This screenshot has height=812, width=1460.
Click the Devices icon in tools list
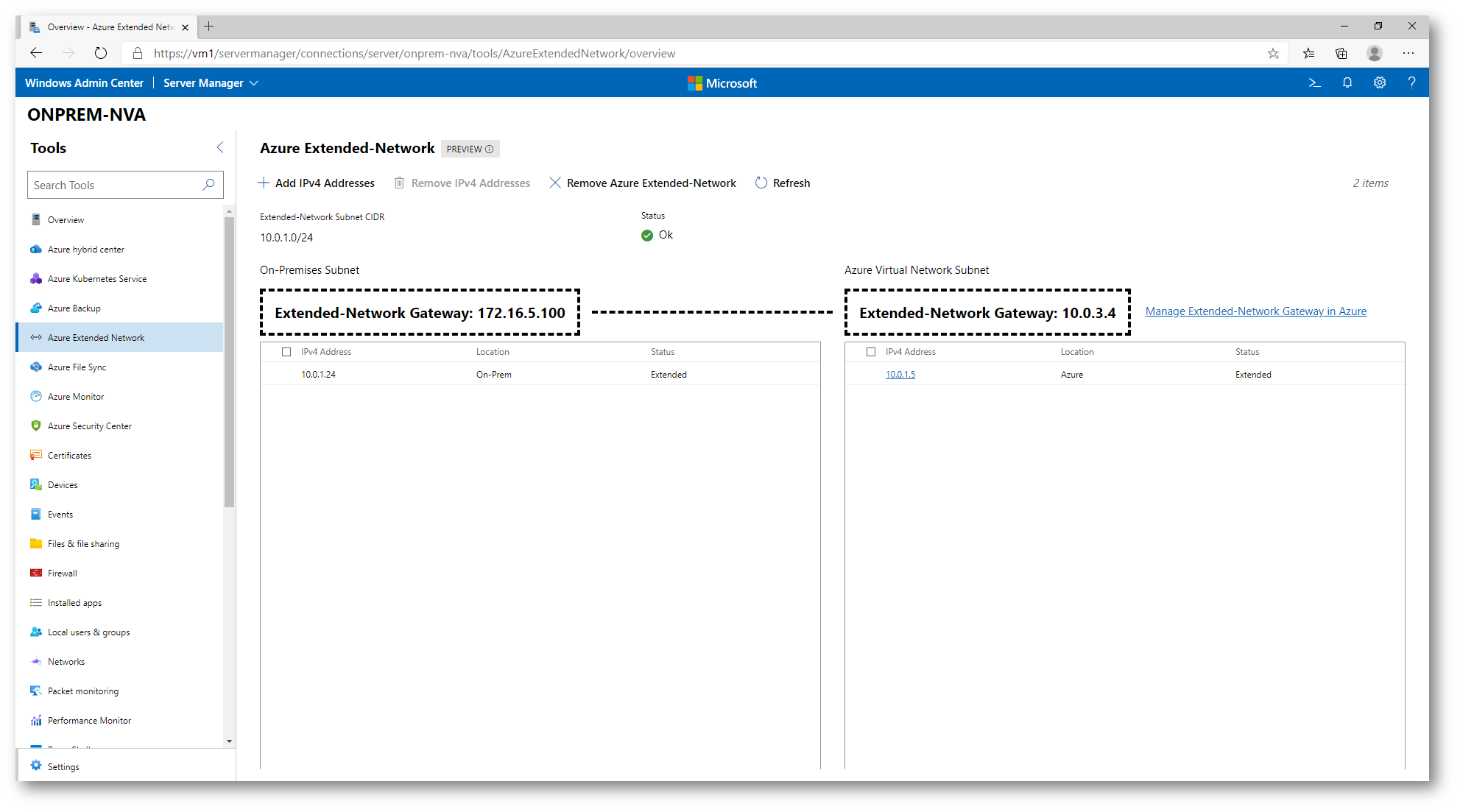36,484
